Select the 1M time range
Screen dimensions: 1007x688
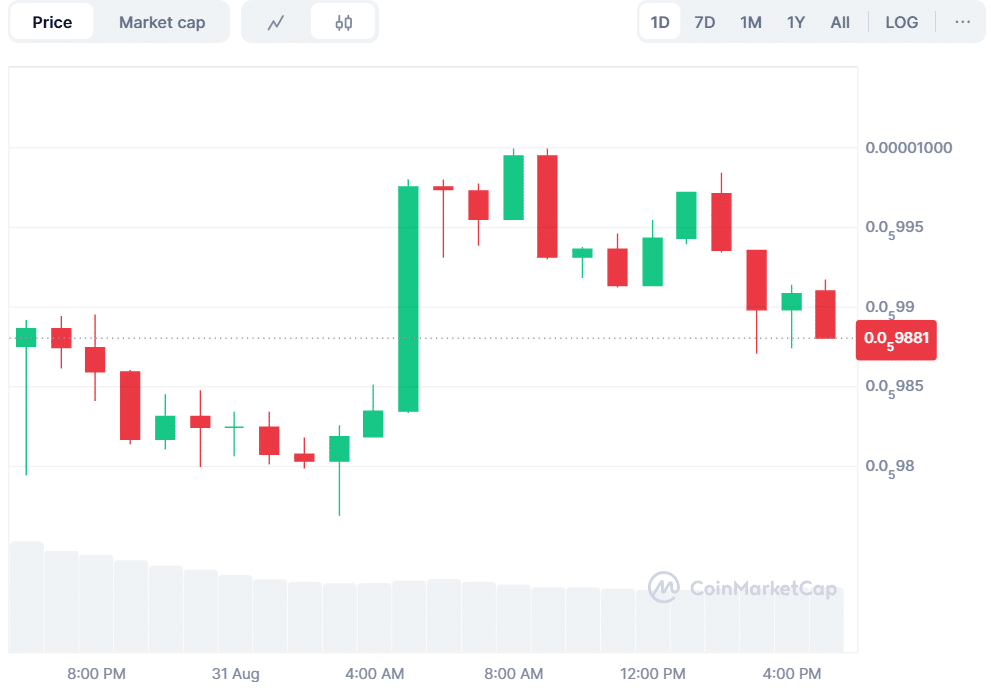tap(751, 22)
